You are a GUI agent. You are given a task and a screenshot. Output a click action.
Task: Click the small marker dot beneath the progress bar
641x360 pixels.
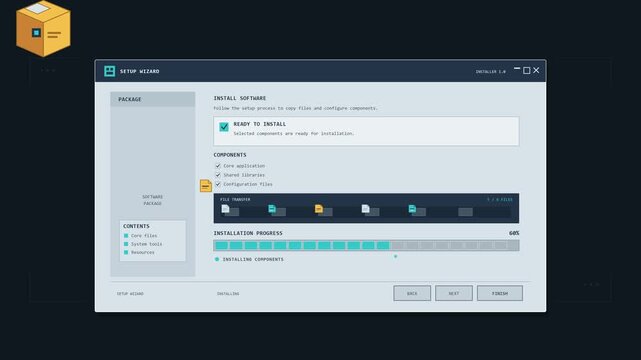click(x=395, y=257)
